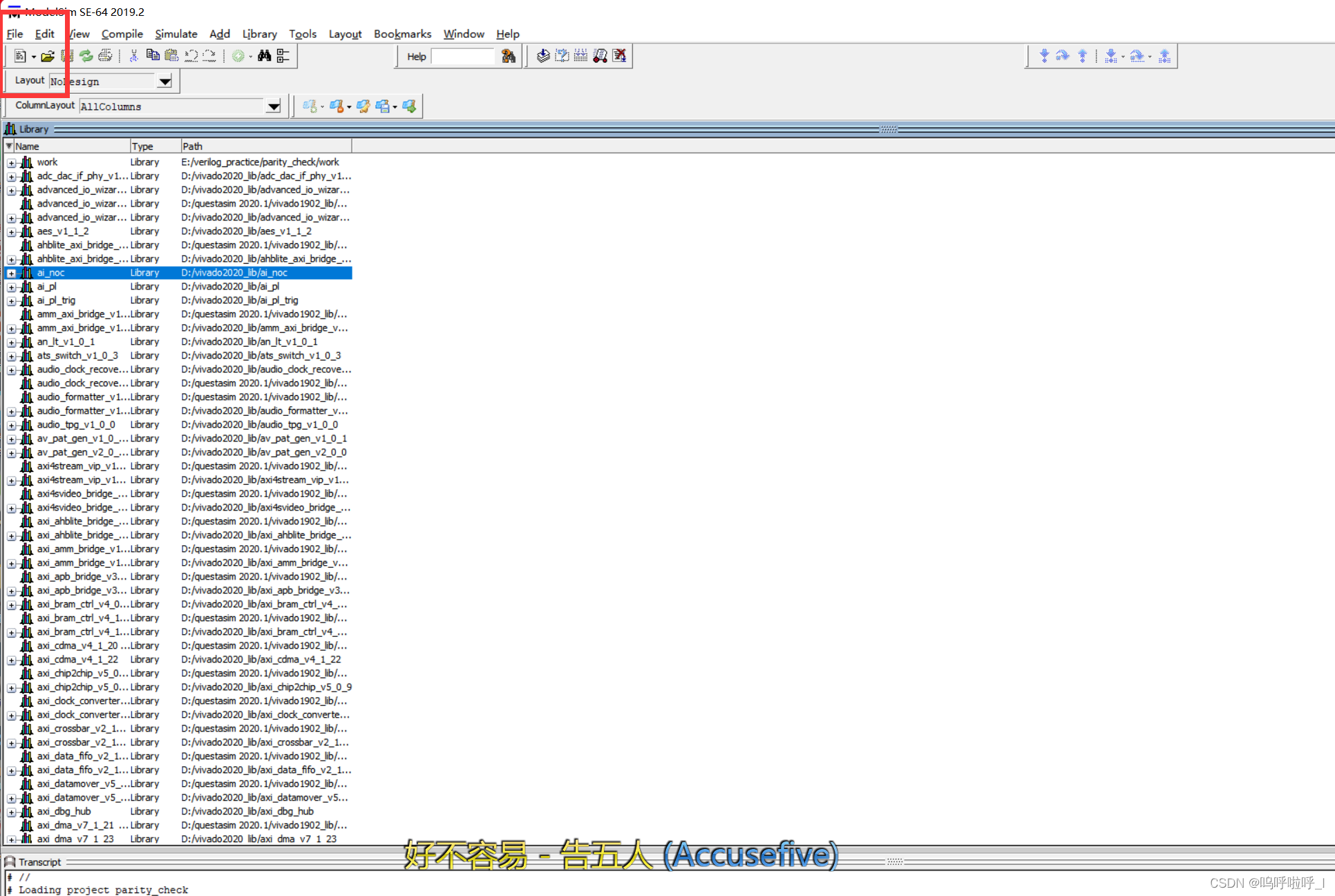The image size is (1335, 896).
Task: Click search documentation icon beside Help field
Action: 509,56
